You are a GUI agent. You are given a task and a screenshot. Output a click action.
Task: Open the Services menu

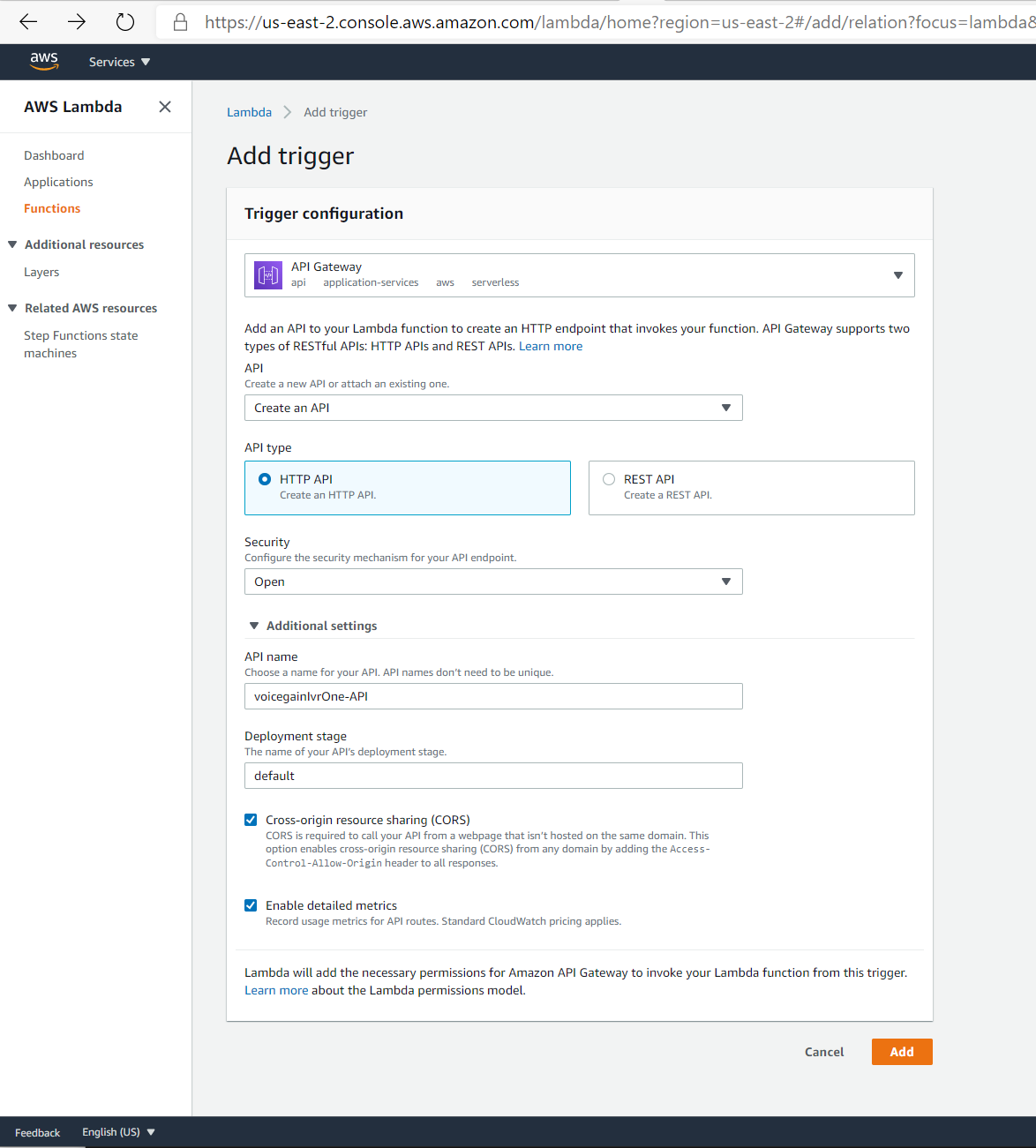(x=120, y=62)
